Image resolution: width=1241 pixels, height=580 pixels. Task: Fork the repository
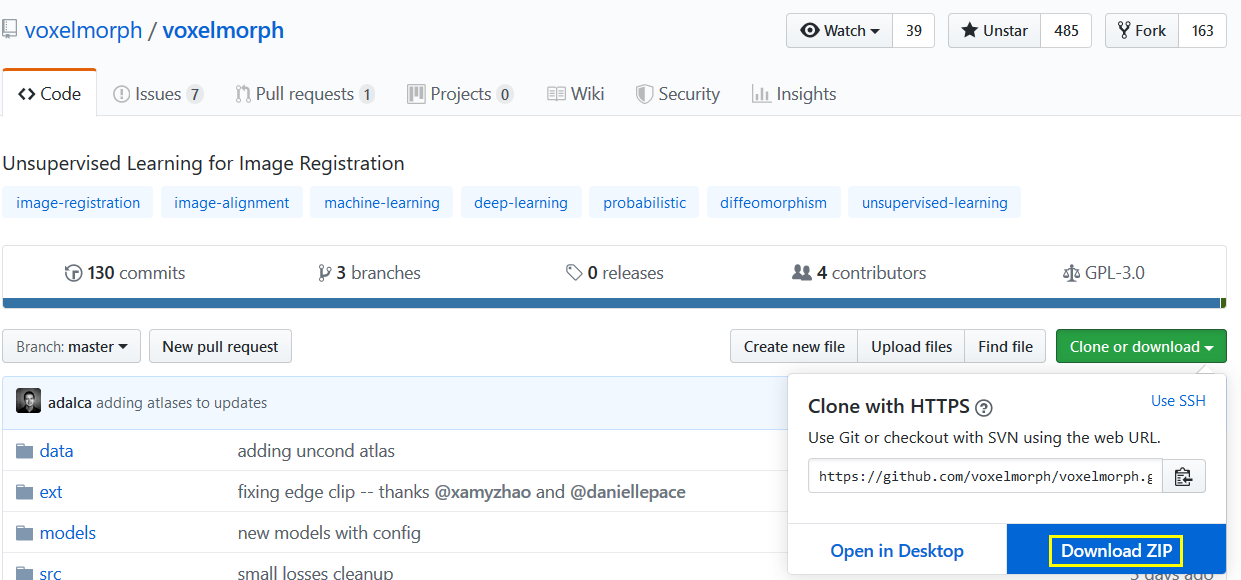[1141, 31]
